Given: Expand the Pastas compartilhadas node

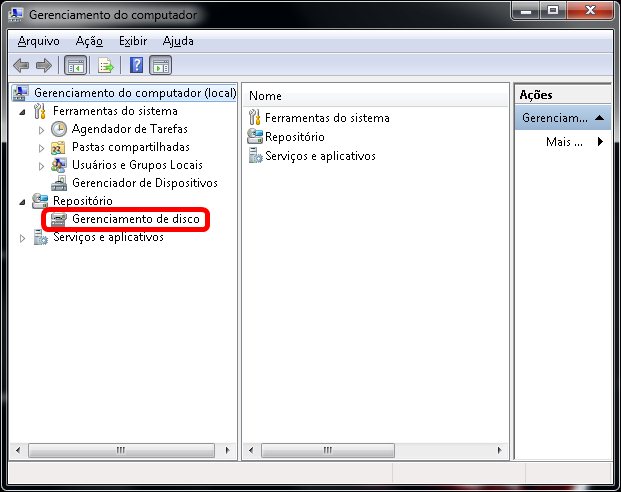Looking at the screenshot, I should coord(42,148).
